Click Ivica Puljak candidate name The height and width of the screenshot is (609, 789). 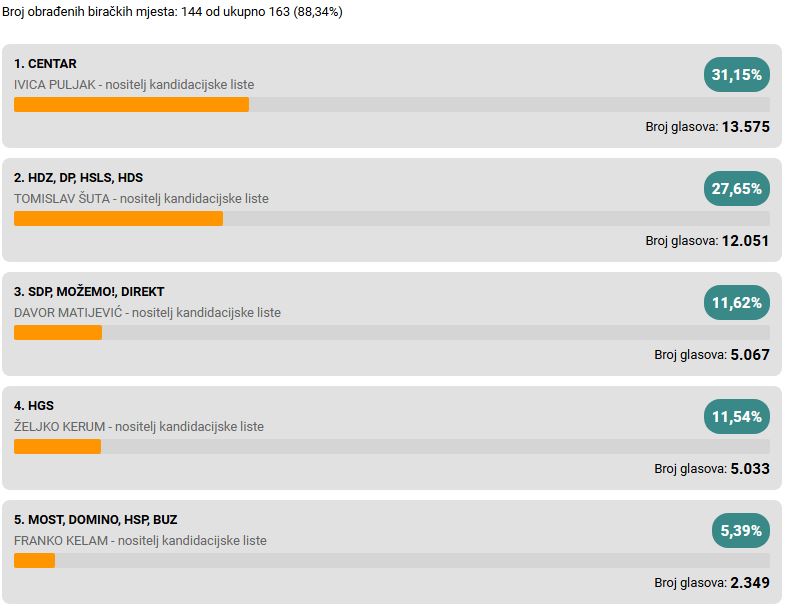[x=54, y=85]
